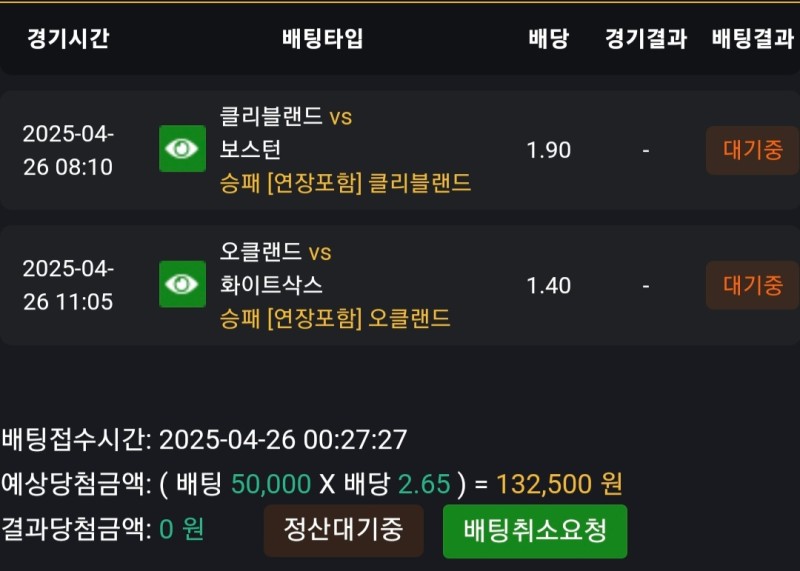Click the green eye icon for 오클랜드 match
The image size is (800, 571).
click(182, 284)
